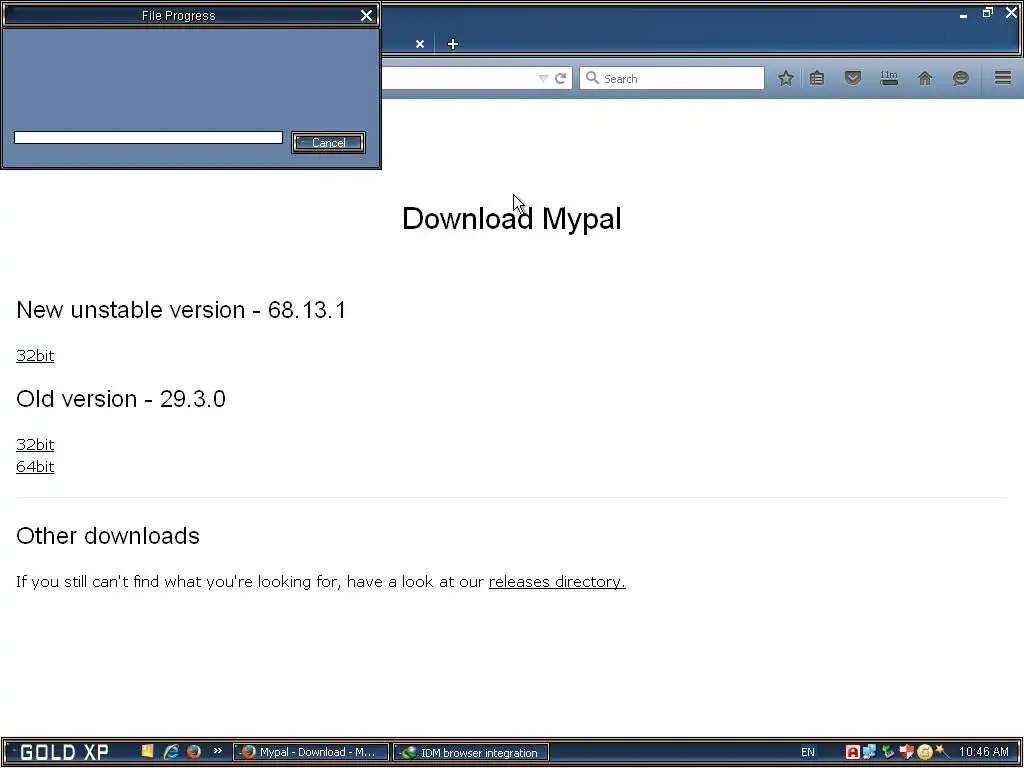Download 32bit of unstable version 68.13.1
This screenshot has width=1024, height=768.
35,355
